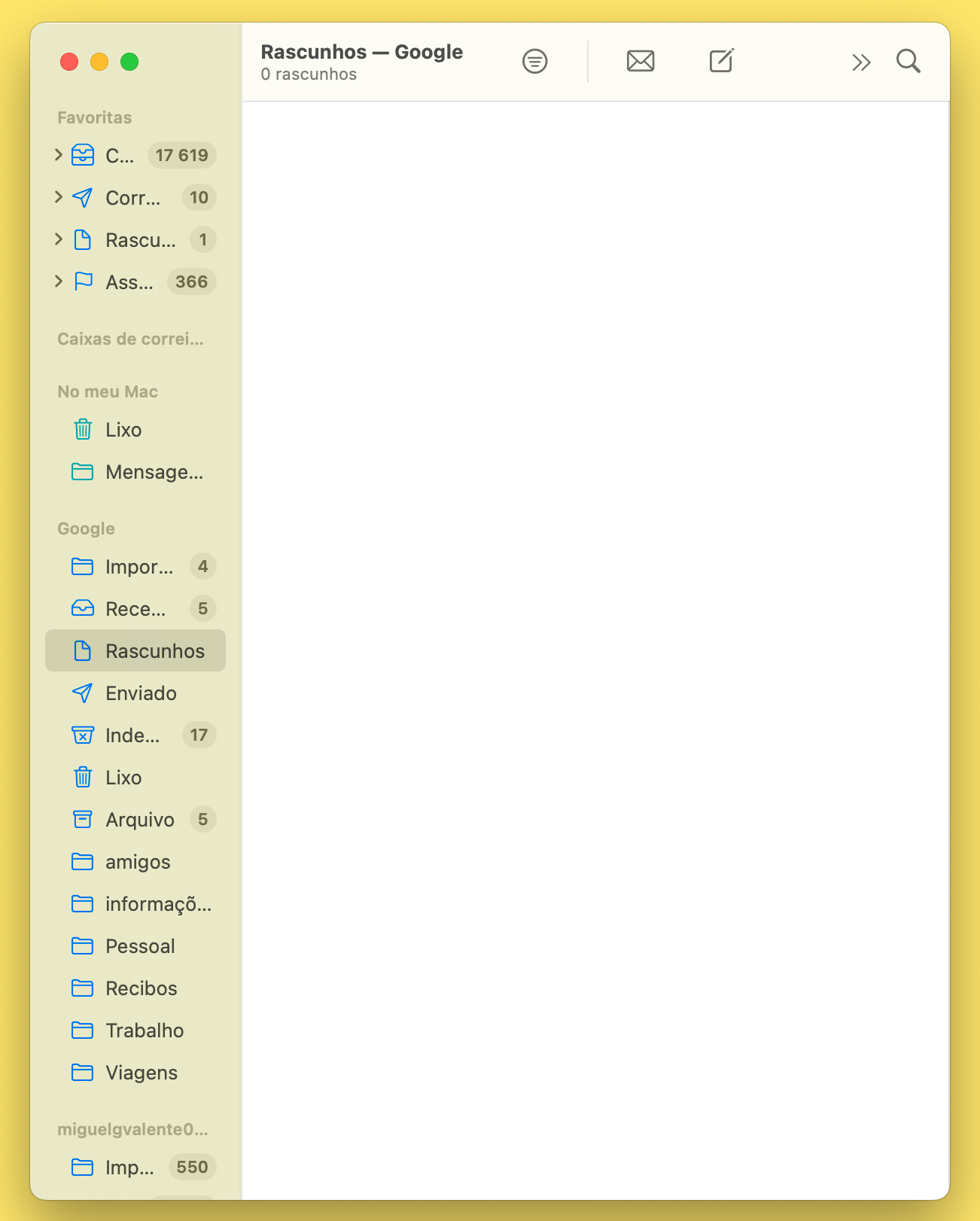Select the flag icon beside Ass...
The image size is (980, 1221).
click(83, 282)
